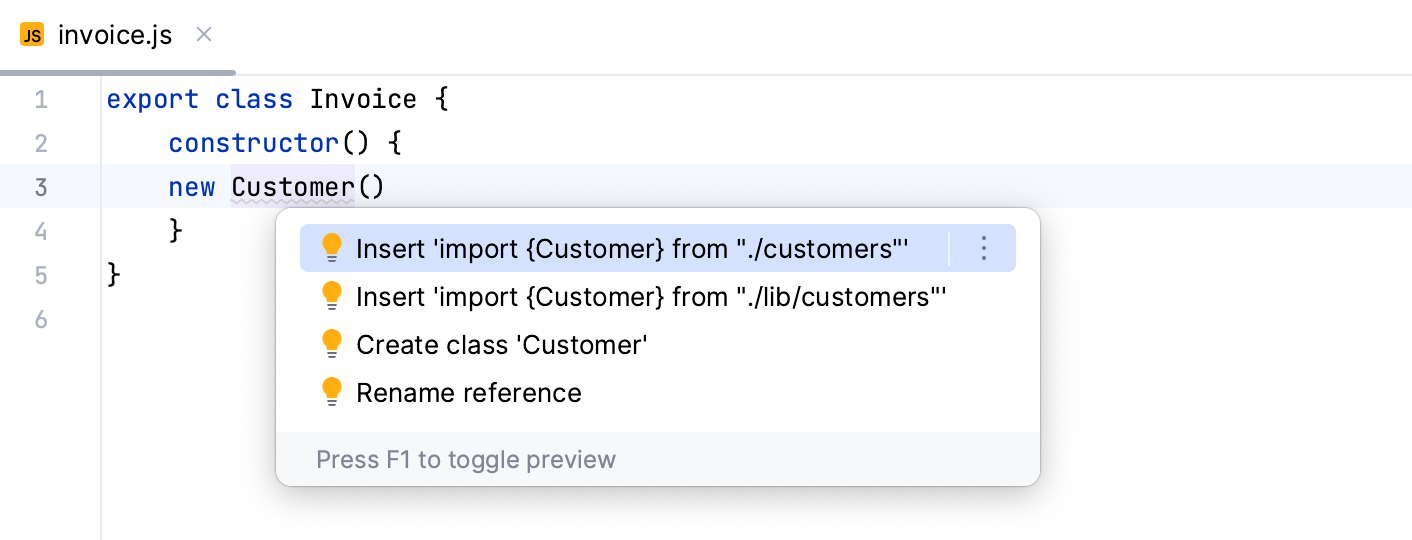Place cursor on the constructor keyword
The height and width of the screenshot is (540, 1412).
(254, 143)
